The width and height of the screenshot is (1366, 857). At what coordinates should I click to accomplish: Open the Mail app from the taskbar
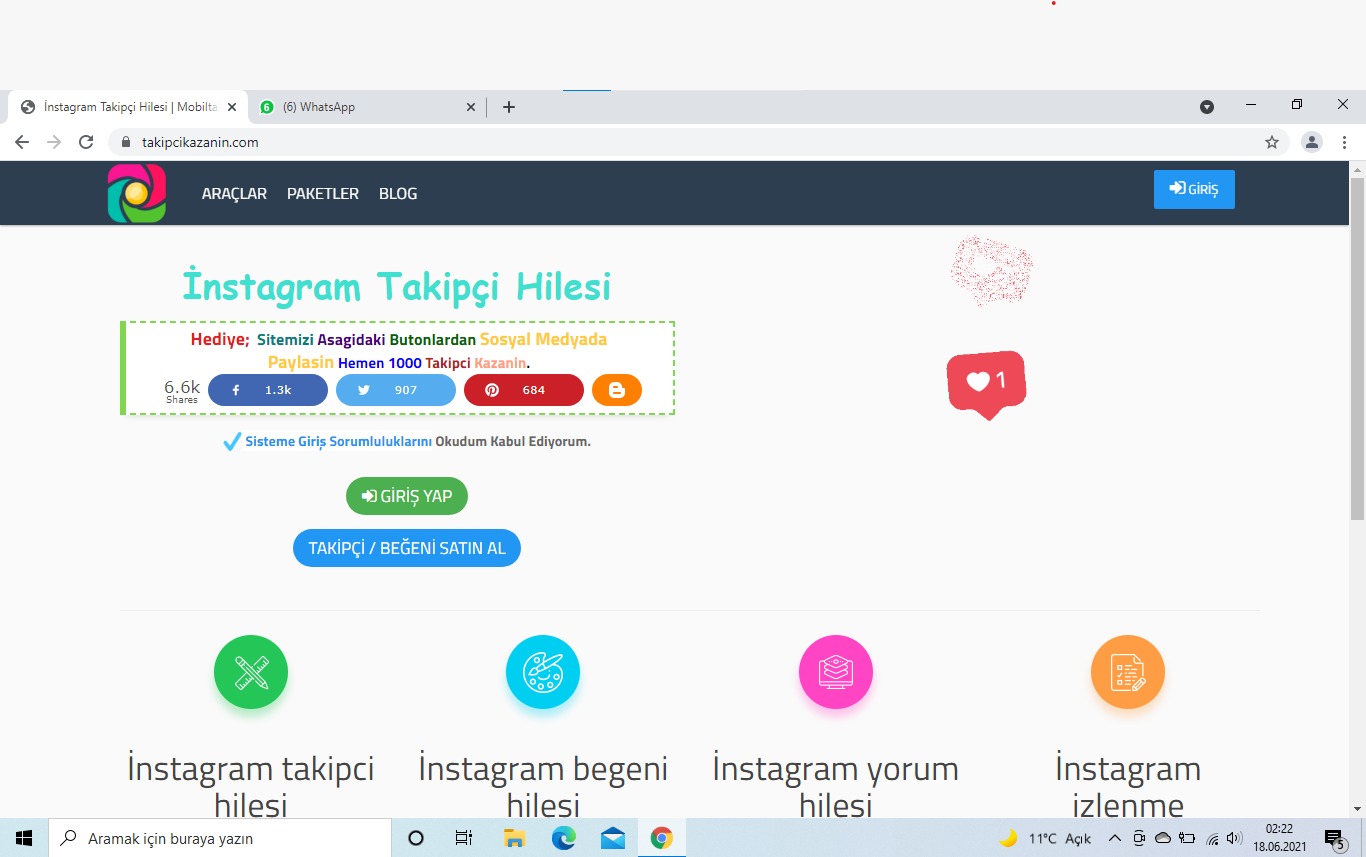pos(613,838)
